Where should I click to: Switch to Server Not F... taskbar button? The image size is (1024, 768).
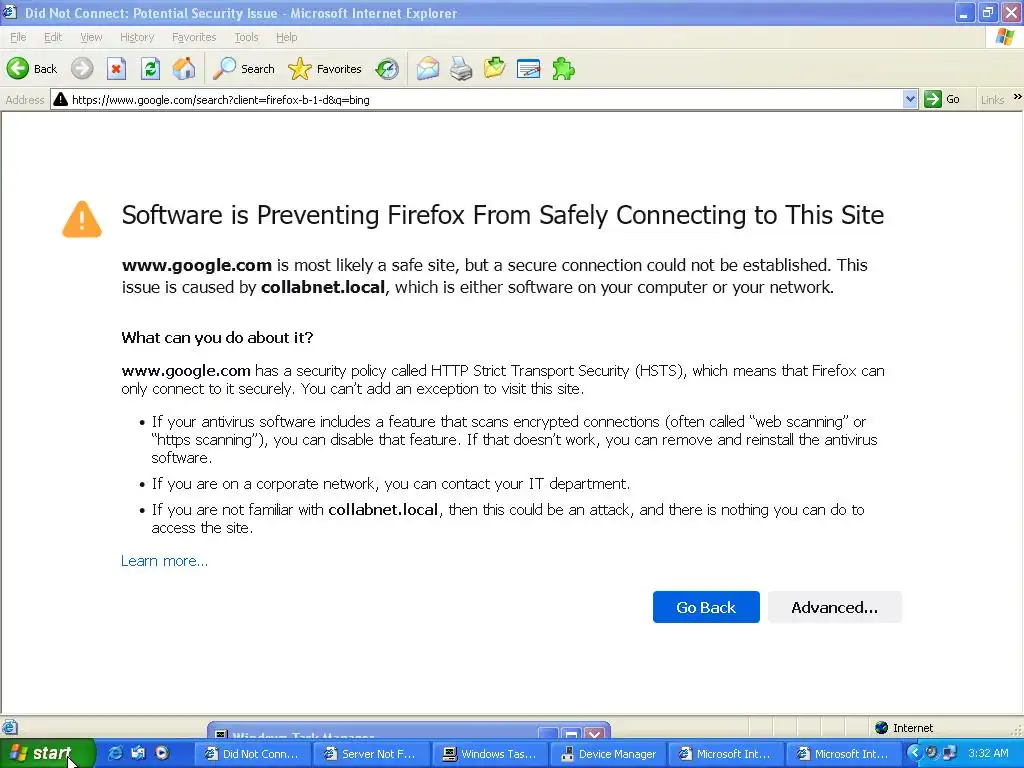click(x=372, y=754)
